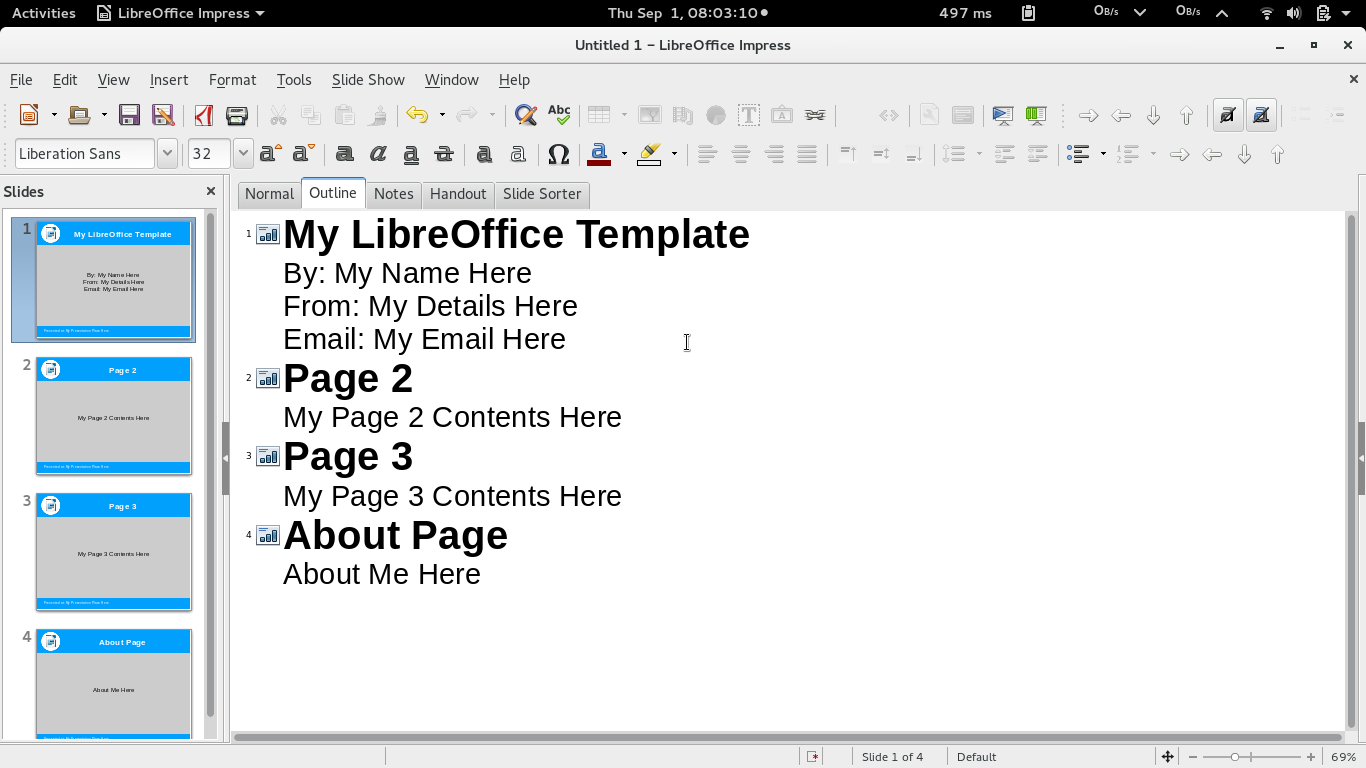Switch to the Normal view tab
1366x768 pixels.
(x=269, y=194)
